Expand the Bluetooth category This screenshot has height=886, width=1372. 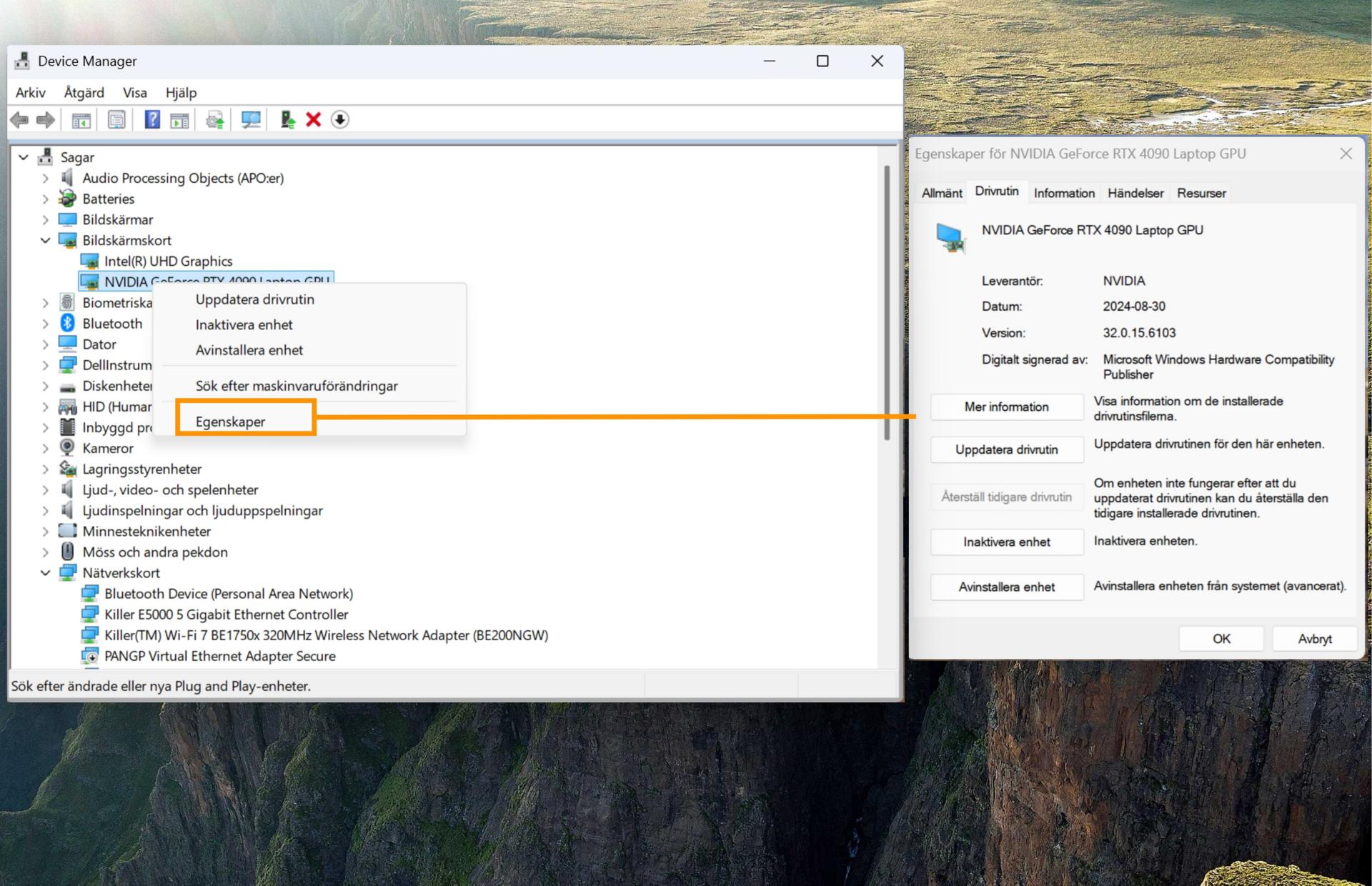(x=46, y=324)
